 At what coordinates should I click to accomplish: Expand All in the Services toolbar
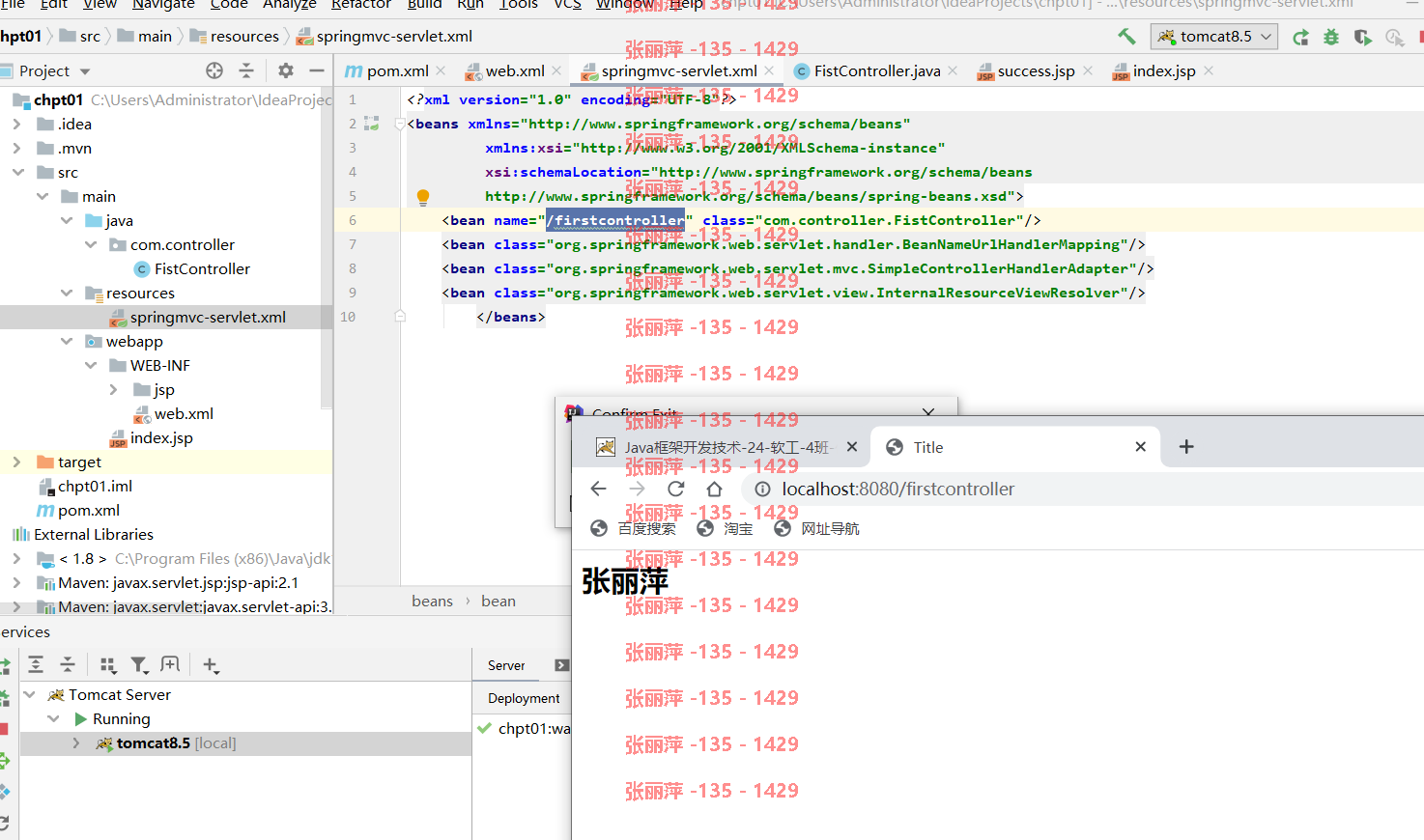[36, 664]
